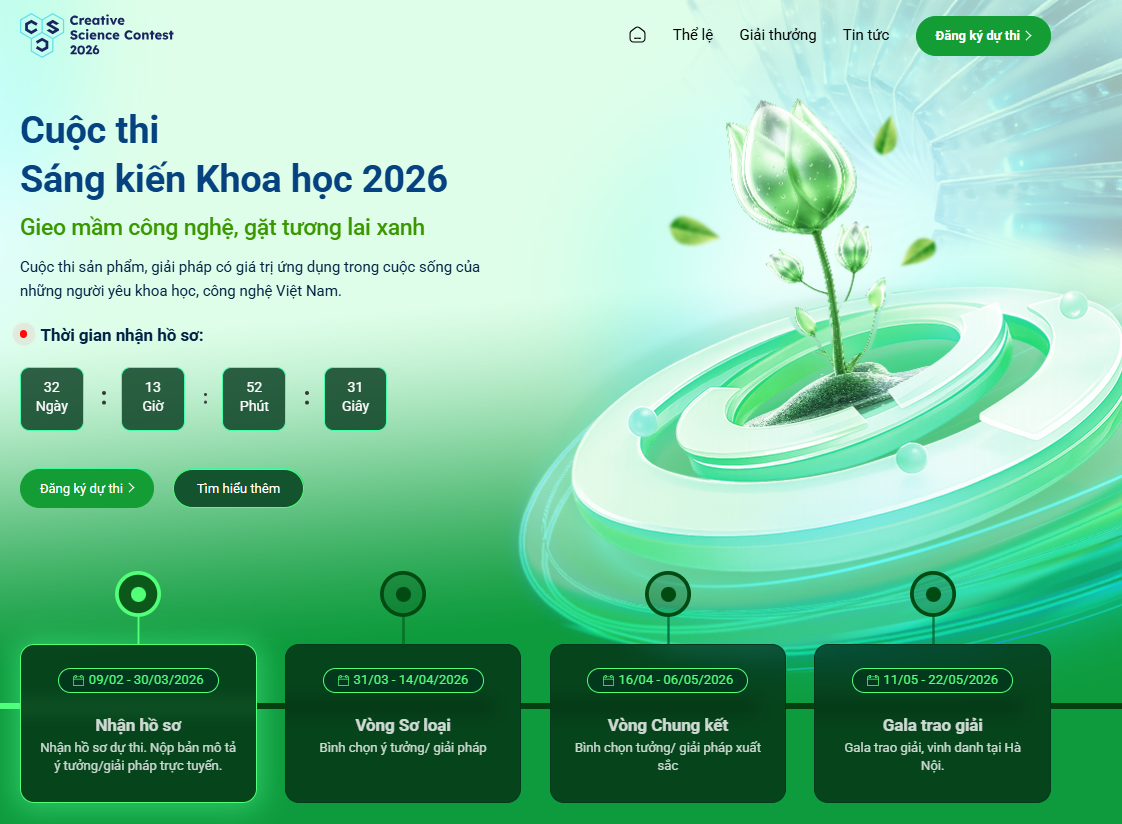Click calendar icon beside 16/04 - 06/05/2026
The height and width of the screenshot is (824, 1122).
[607, 681]
